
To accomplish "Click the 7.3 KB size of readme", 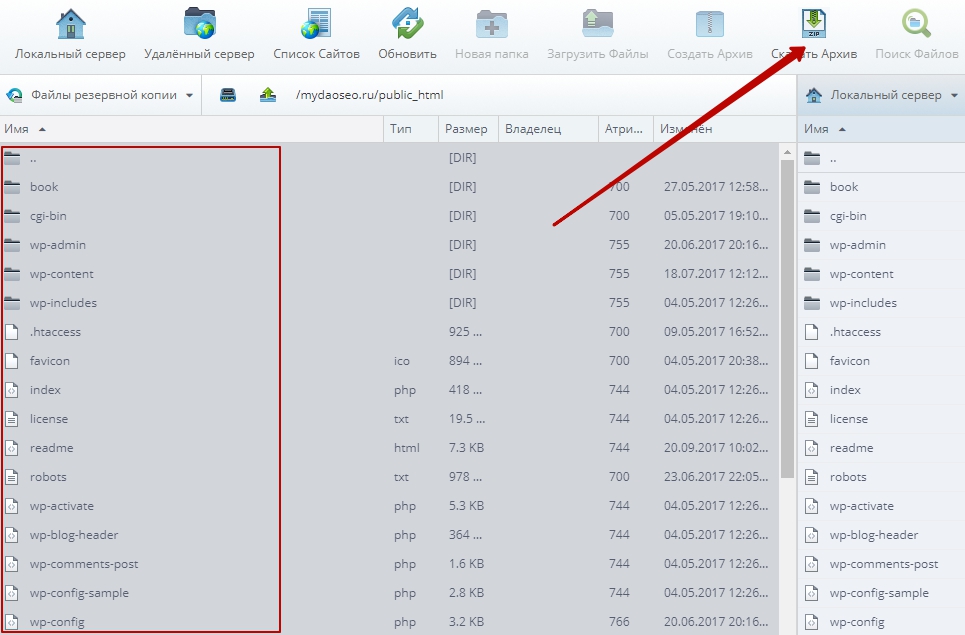I will pos(466,448).
